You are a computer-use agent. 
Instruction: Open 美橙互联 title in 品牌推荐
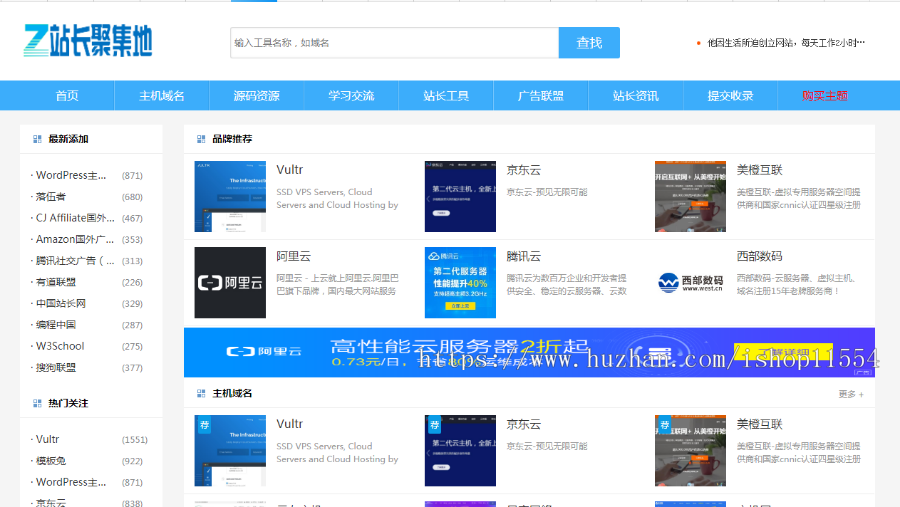[759, 170]
